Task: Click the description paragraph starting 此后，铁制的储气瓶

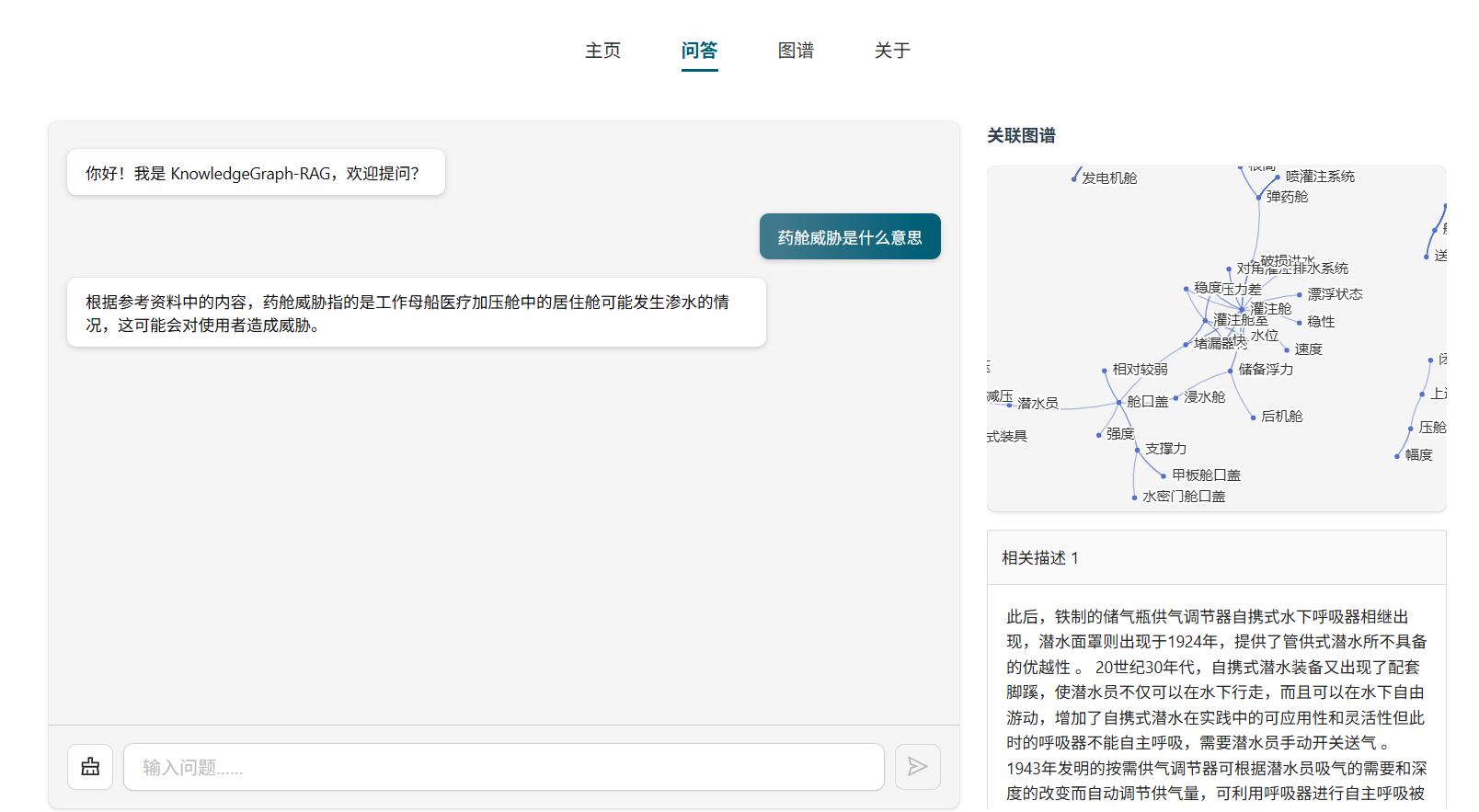Action: [x=1216, y=704]
